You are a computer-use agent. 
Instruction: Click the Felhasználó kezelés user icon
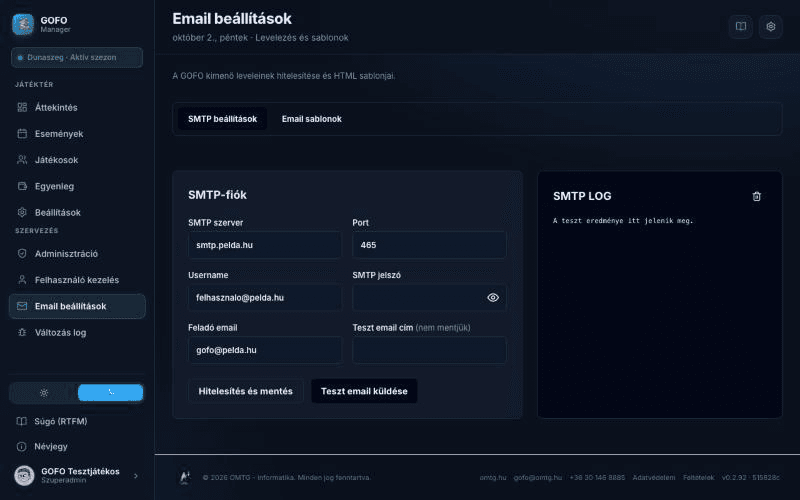pos(22,280)
